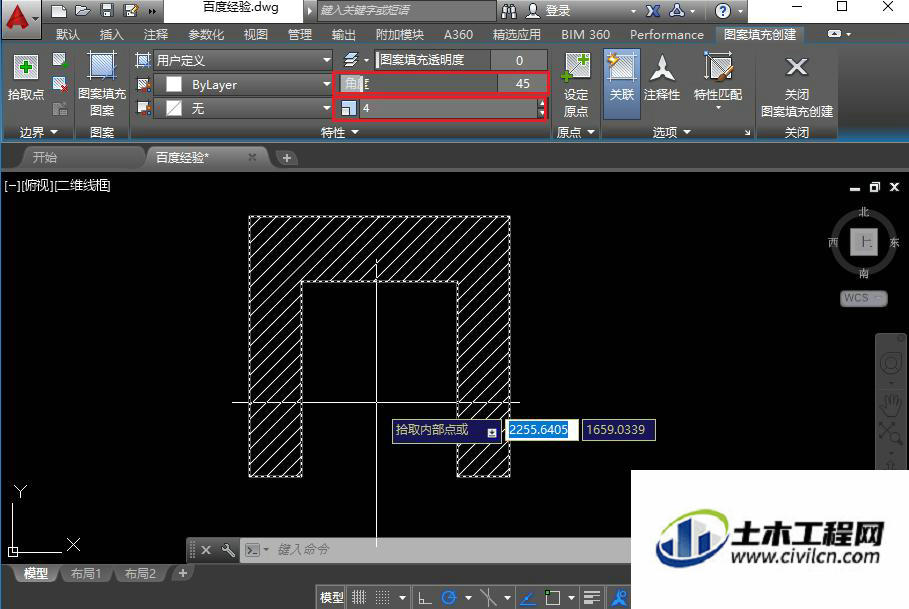Click the remove boundary objects icon
909x609 pixels.
click(60, 85)
